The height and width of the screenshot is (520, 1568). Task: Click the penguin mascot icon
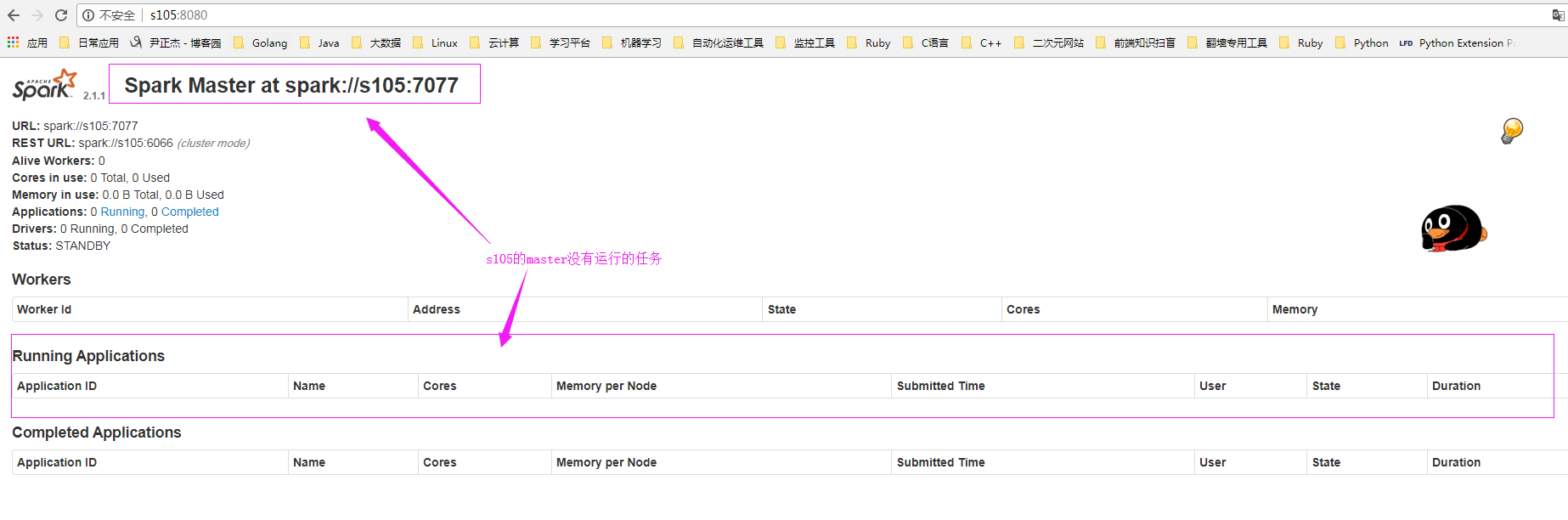coord(1453,229)
